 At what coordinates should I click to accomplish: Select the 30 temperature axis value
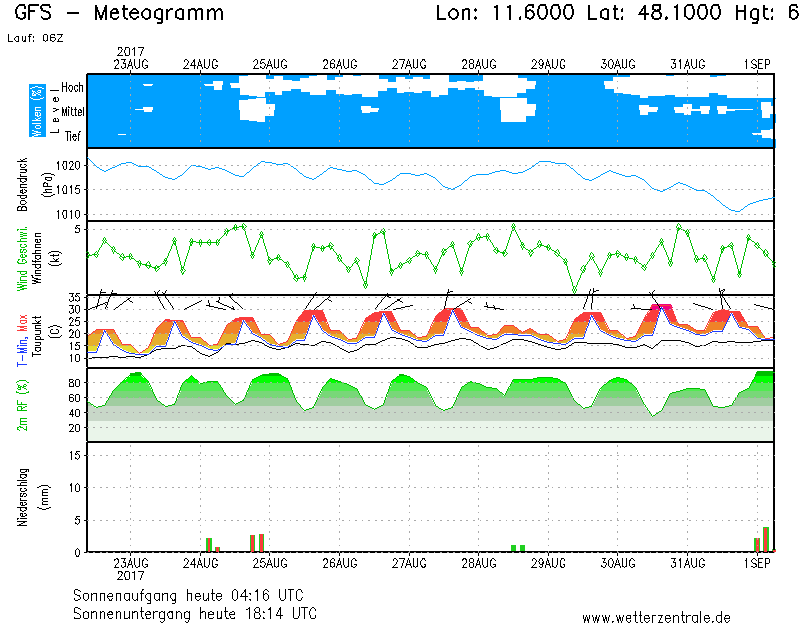click(75, 309)
